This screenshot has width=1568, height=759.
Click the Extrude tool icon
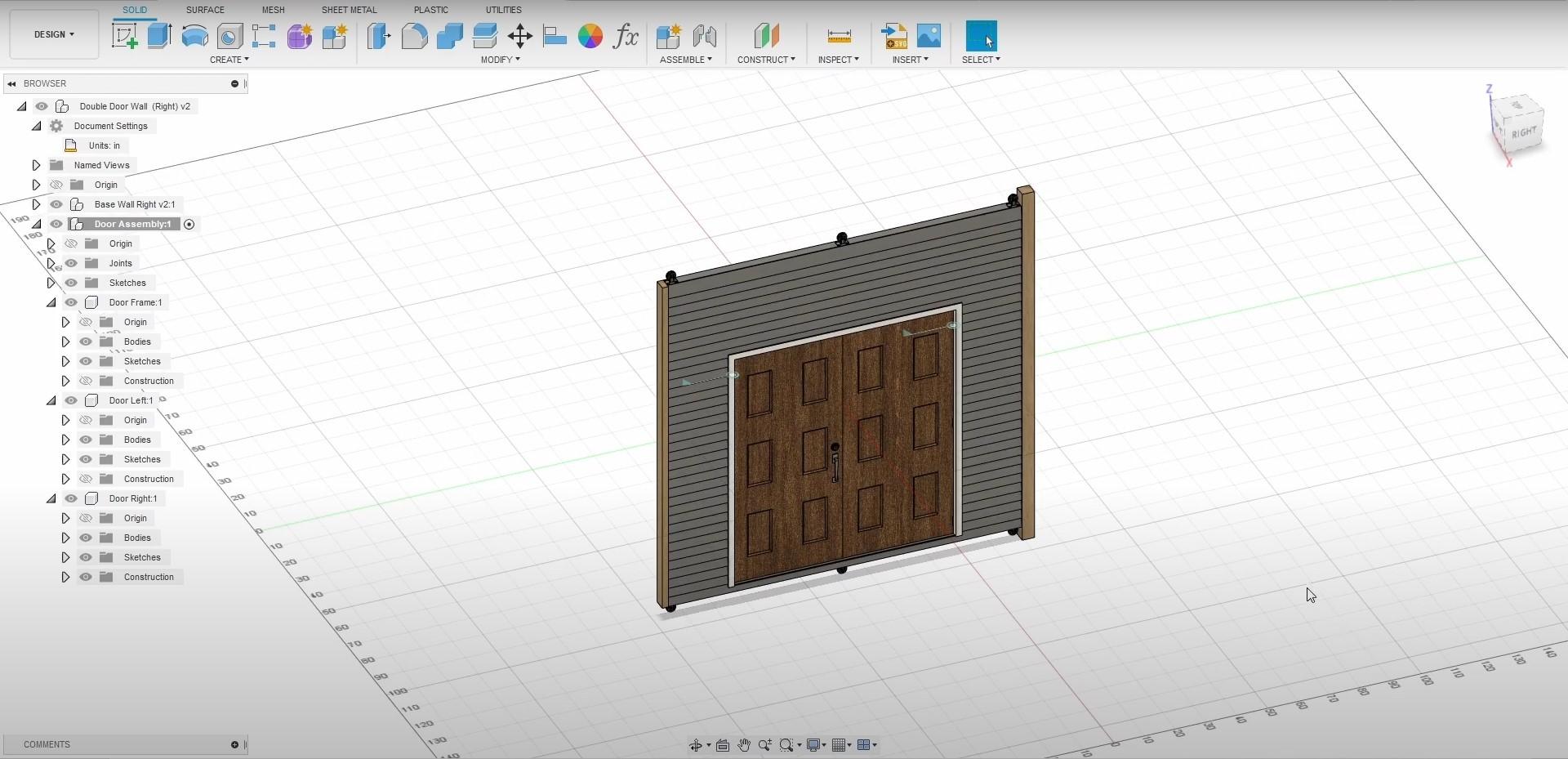click(x=159, y=36)
